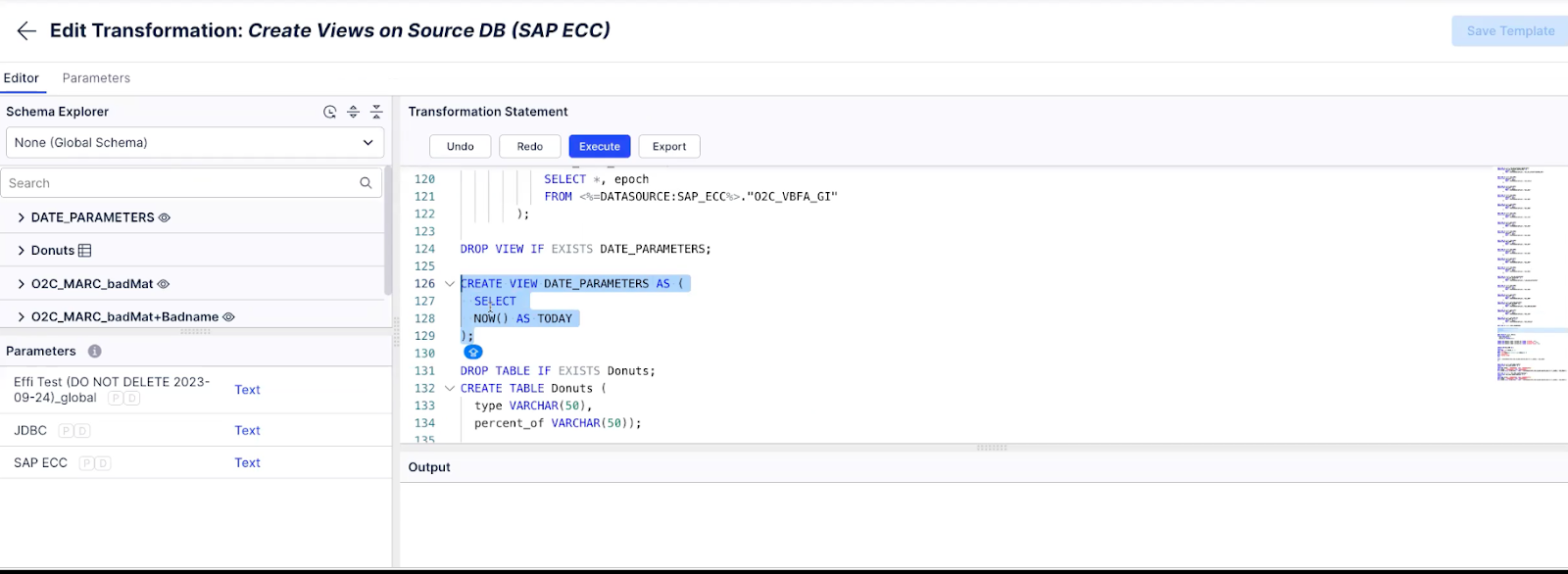Run the statement with the Execute button

pos(600,147)
